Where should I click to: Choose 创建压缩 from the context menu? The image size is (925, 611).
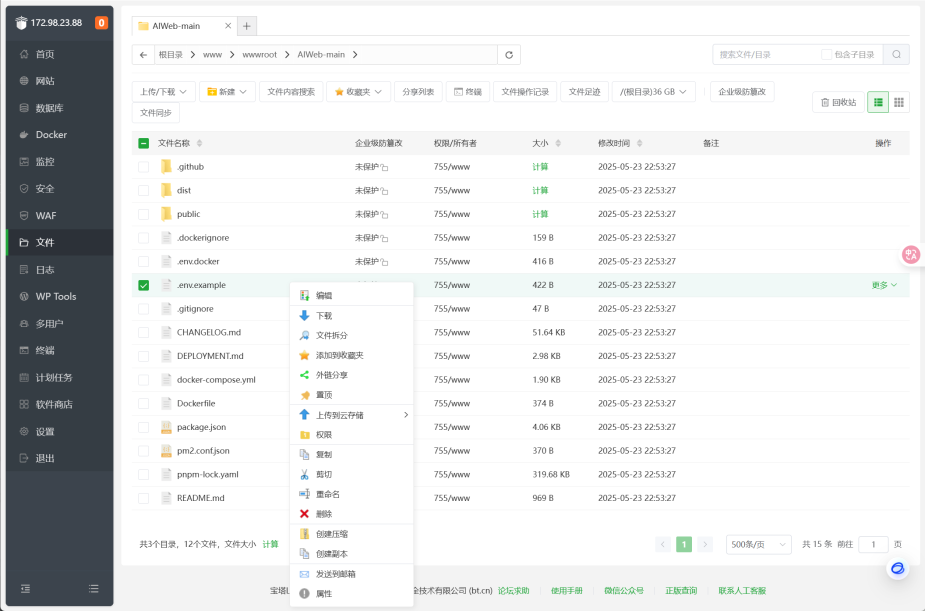click(x=352, y=534)
